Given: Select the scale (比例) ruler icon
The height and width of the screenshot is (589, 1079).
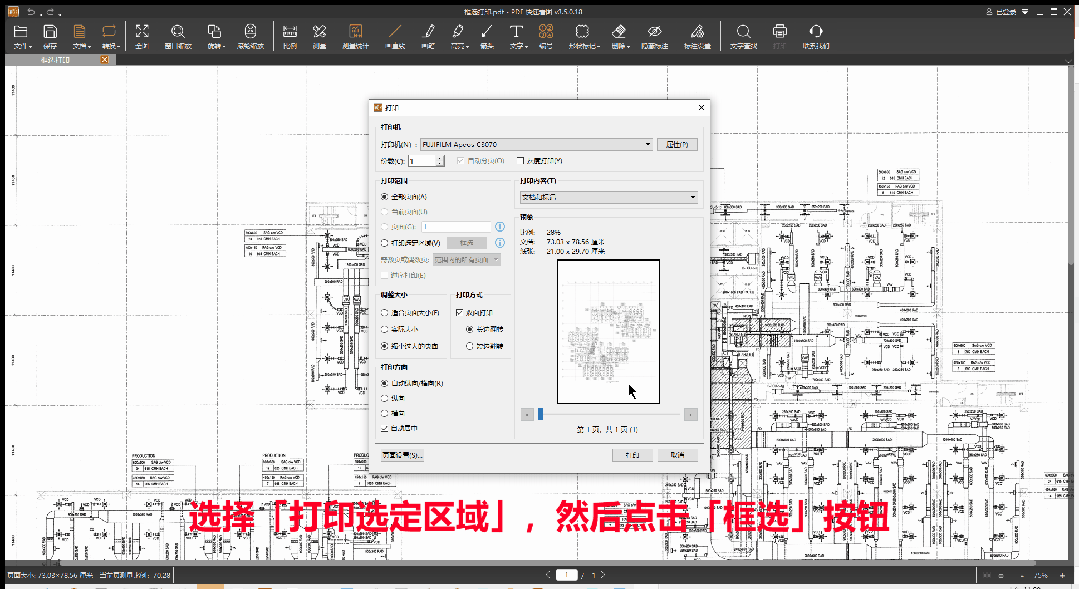Looking at the screenshot, I should [290, 32].
